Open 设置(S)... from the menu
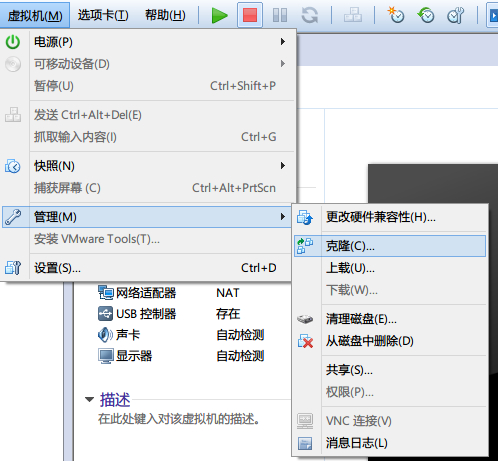 (x=147, y=268)
